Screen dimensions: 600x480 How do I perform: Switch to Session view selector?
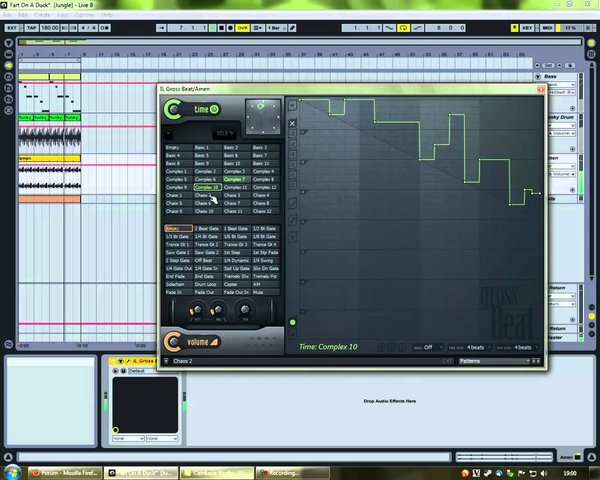[x=591, y=54]
